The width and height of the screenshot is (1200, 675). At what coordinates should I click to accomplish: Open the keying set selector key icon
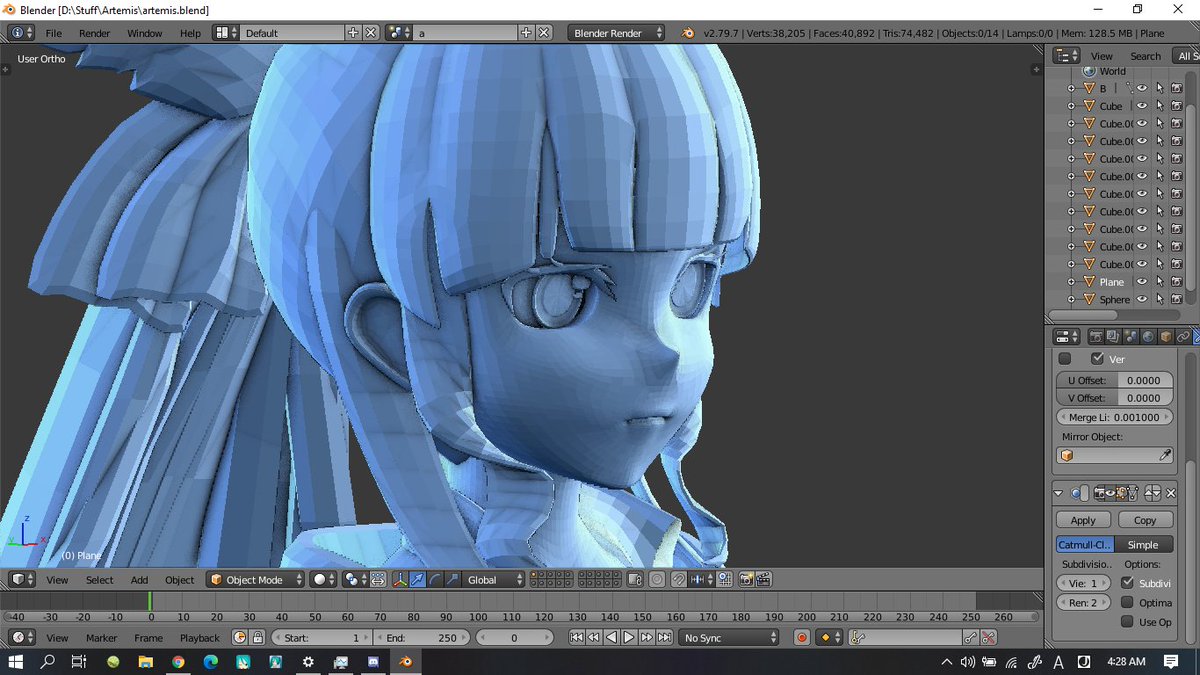coord(857,638)
